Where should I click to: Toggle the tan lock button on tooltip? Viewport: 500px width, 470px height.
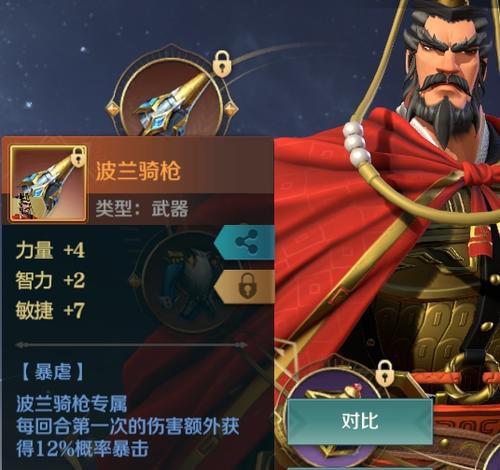(x=246, y=286)
